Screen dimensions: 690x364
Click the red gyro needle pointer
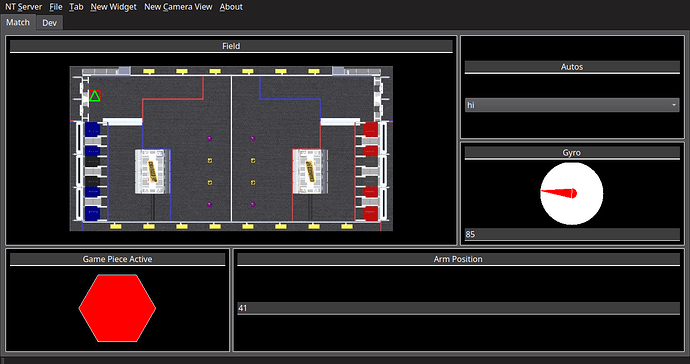point(558,193)
